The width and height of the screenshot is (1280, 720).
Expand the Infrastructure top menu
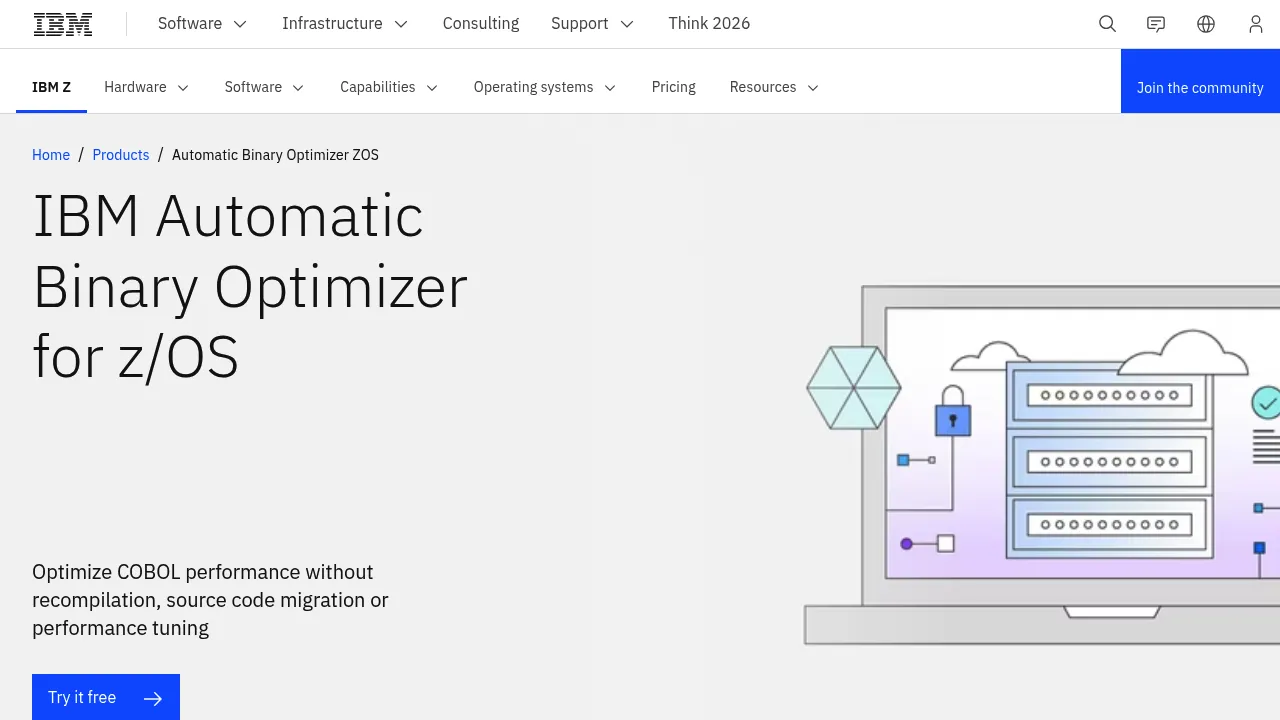click(x=345, y=24)
